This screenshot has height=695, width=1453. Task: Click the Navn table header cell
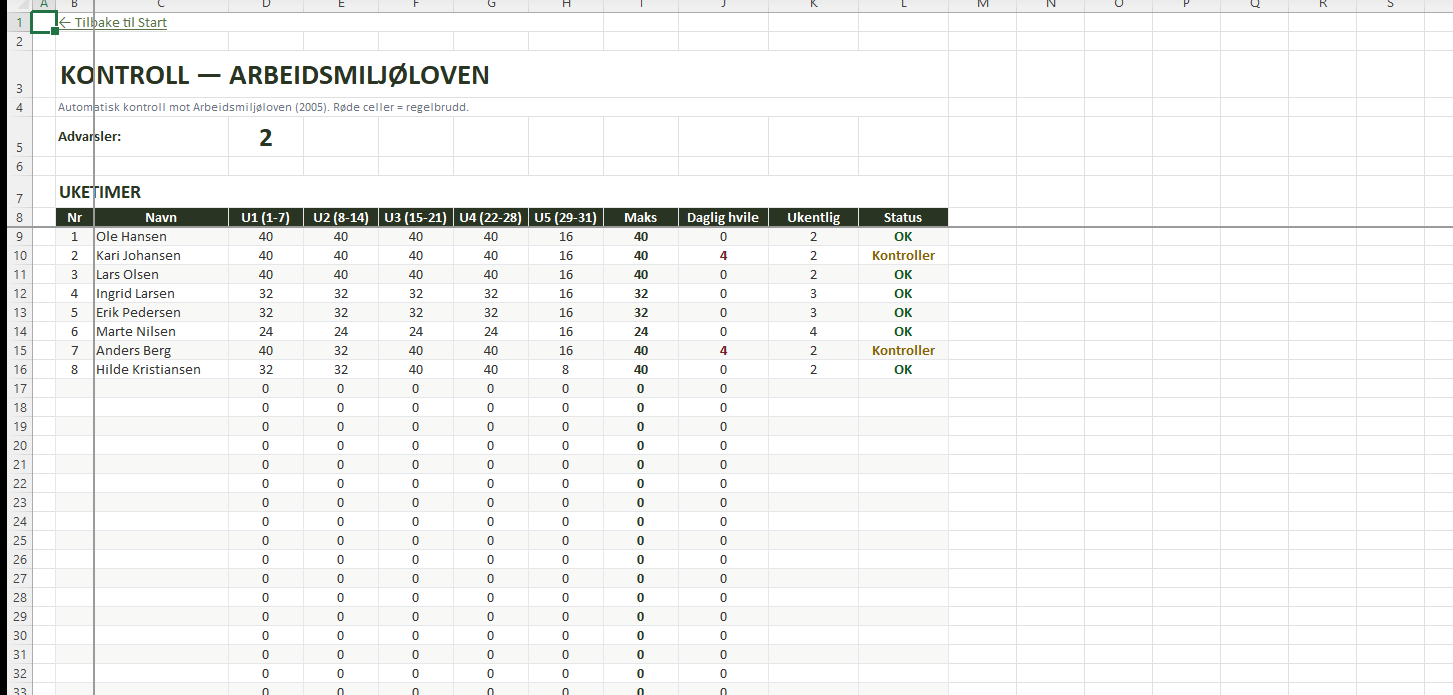coord(160,217)
